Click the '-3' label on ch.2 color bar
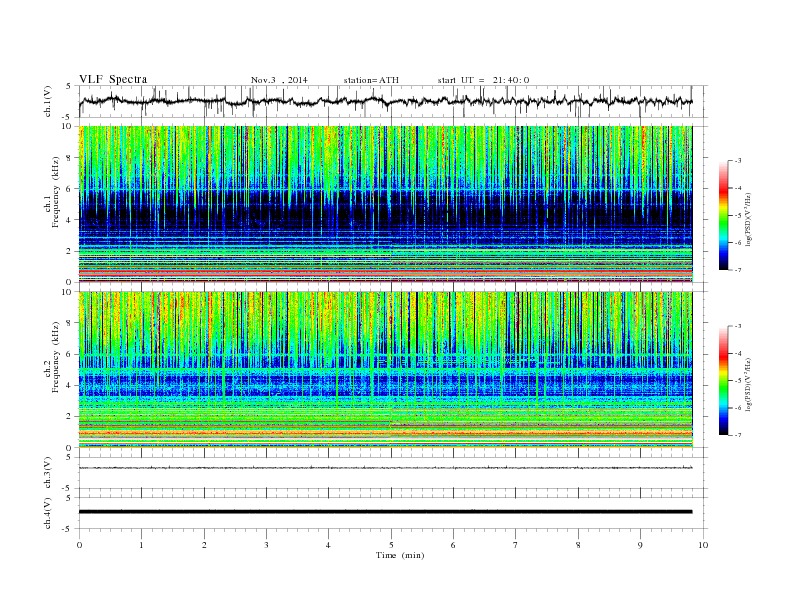The height and width of the screenshot is (612, 792). (x=737, y=326)
